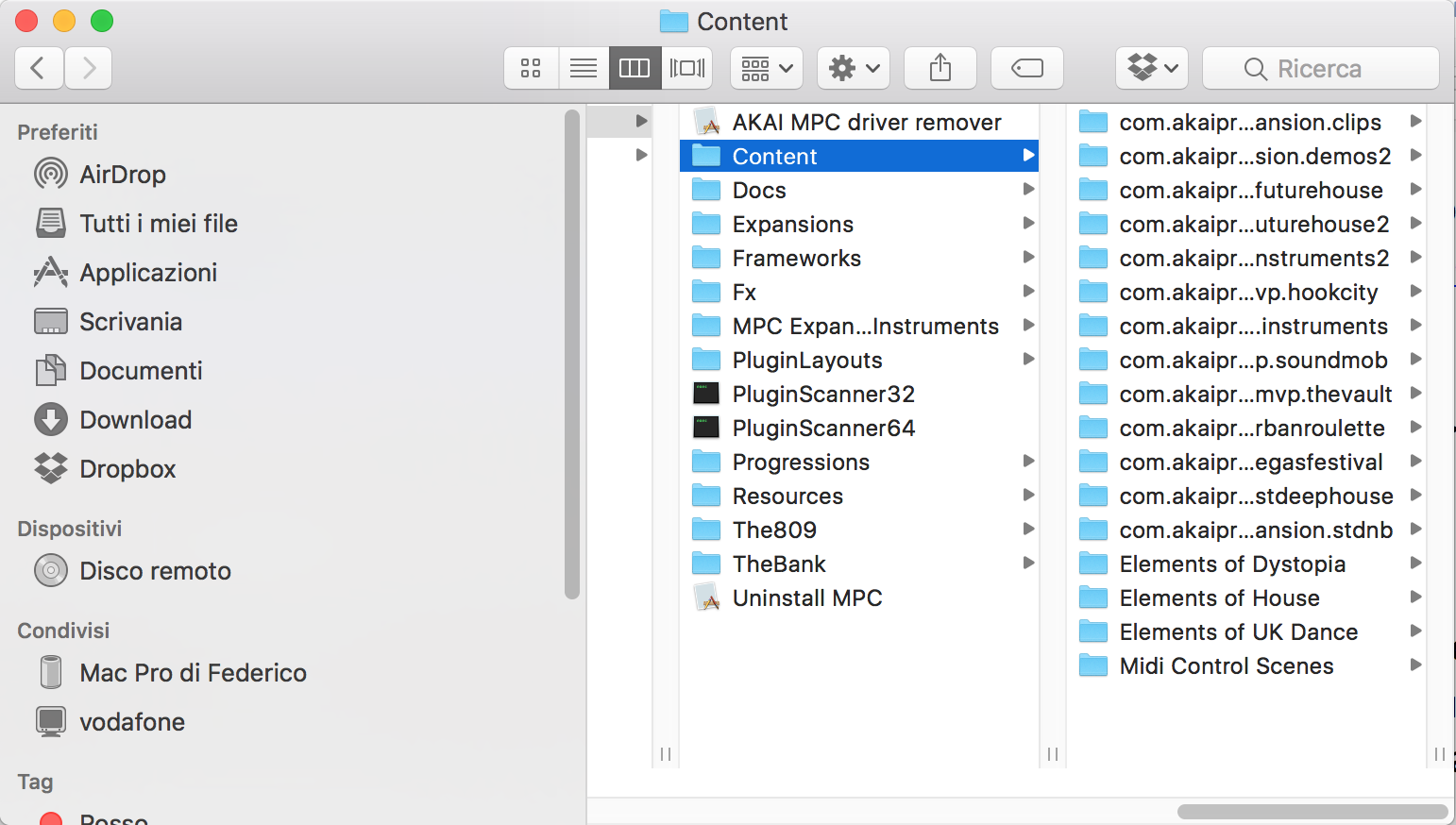Select the Expansions folder

(859, 224)
